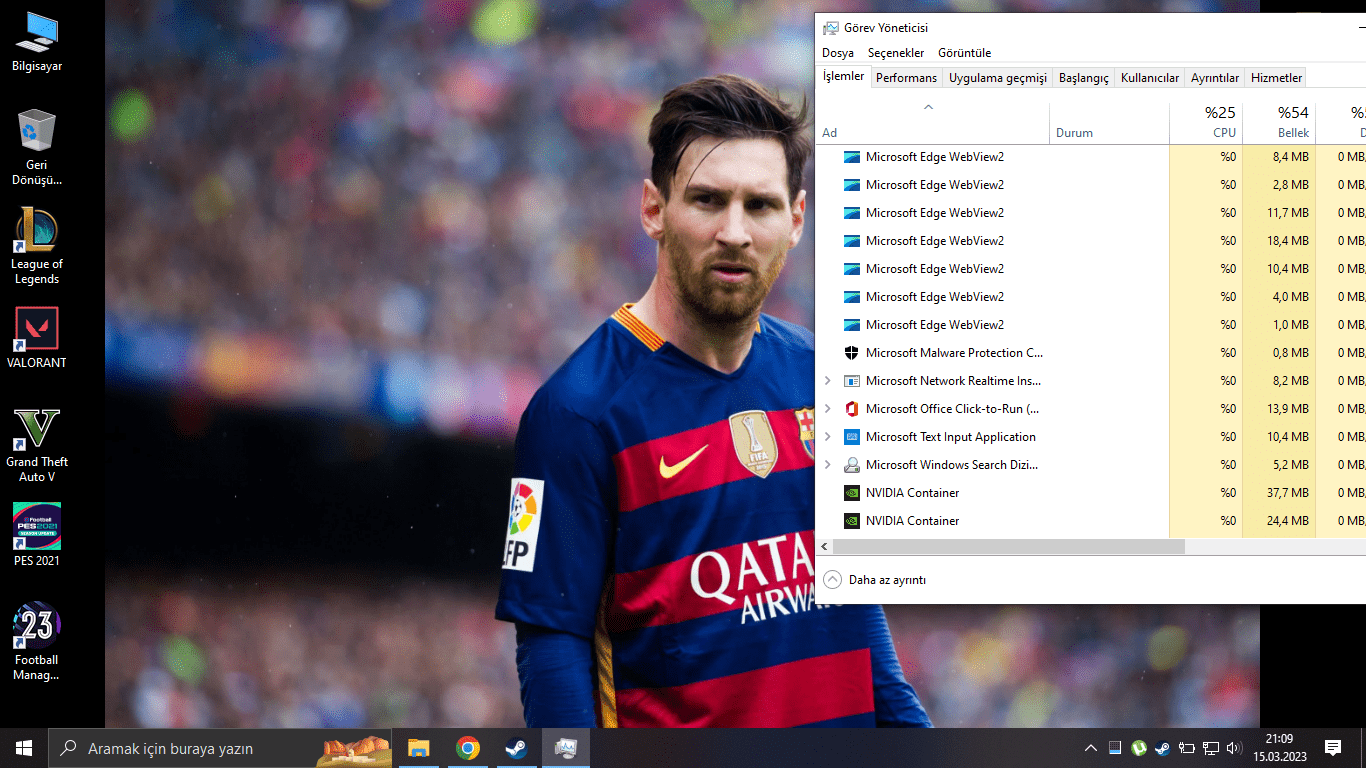Image resolution: width=1366 pixels, height=768 pixels.
Task: Select the VALORANT desktop shortcut
Action: pos(37,338)
